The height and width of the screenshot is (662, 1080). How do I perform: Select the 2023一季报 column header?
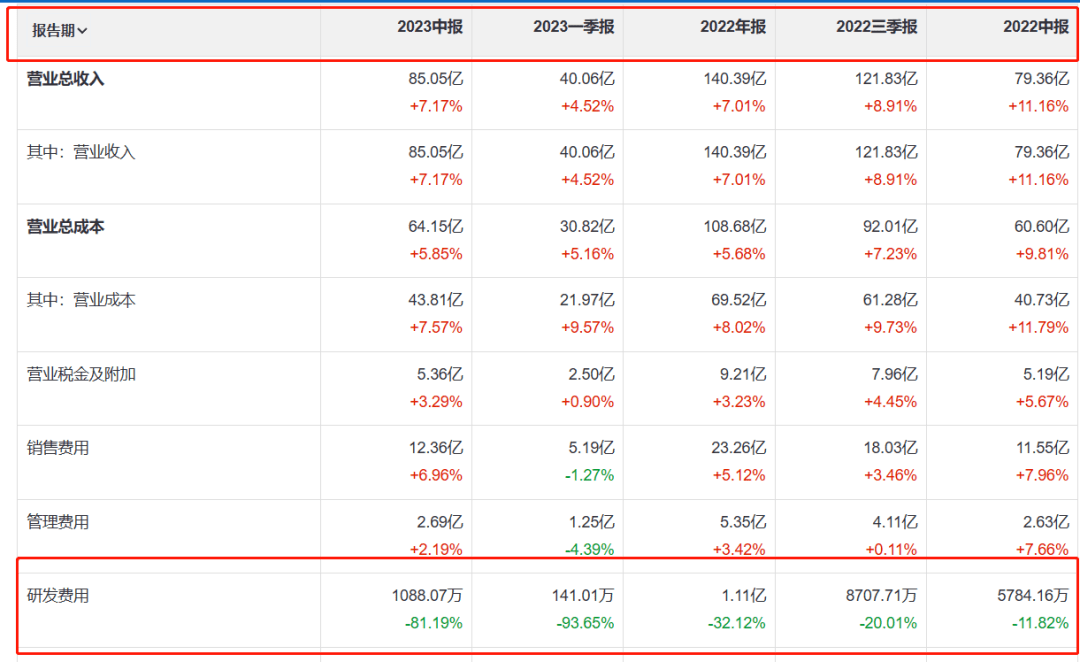tap(573, 28)
